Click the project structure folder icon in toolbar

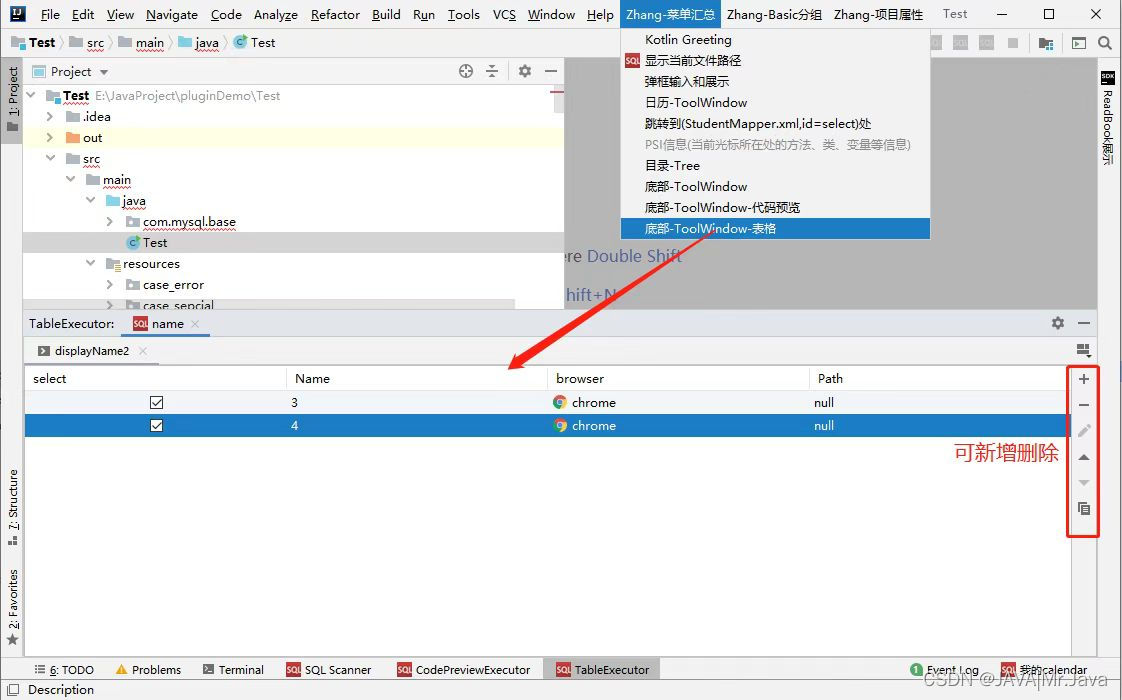point(1045,43)
